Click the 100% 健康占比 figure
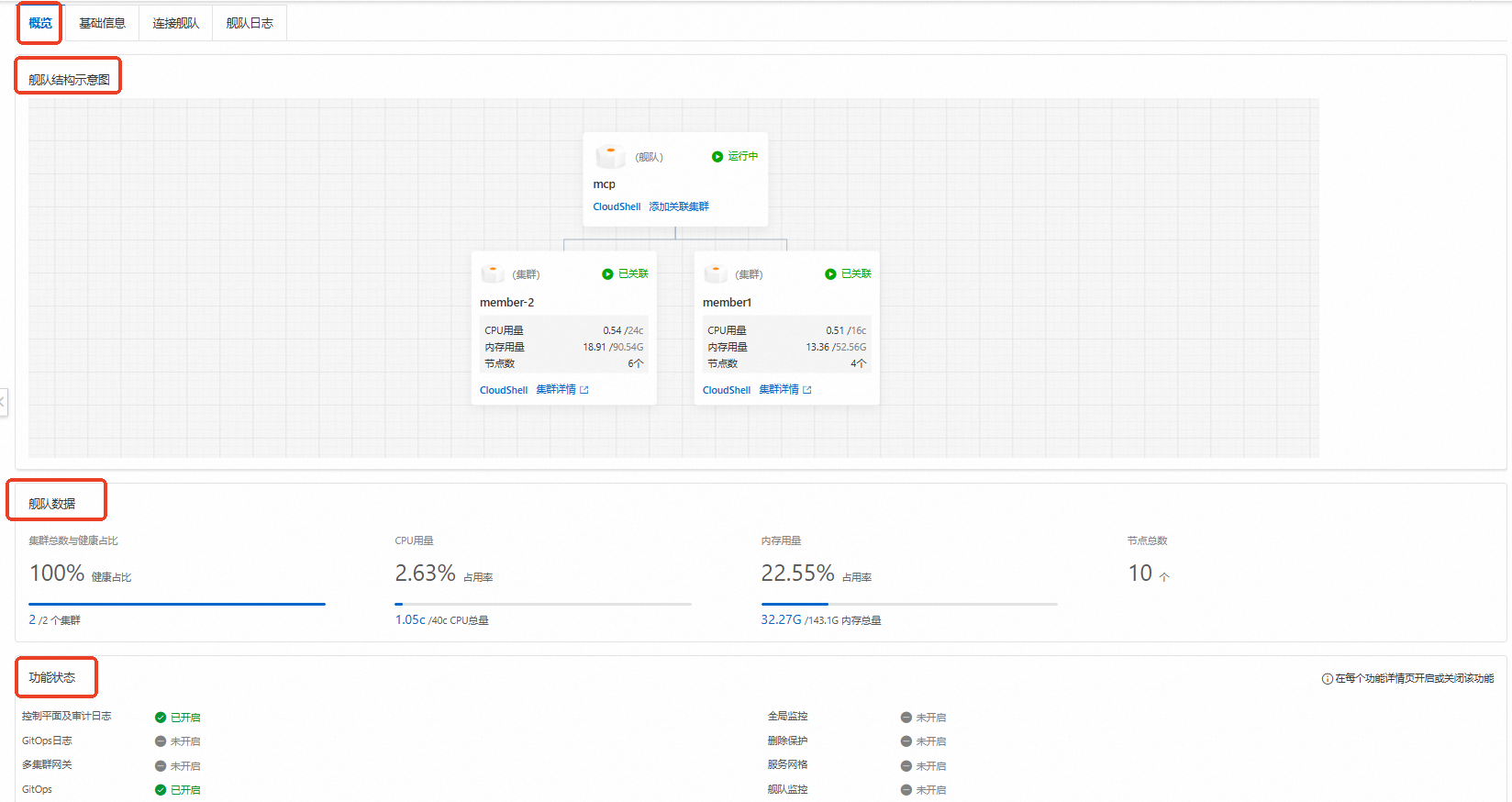 coord(80,574)
